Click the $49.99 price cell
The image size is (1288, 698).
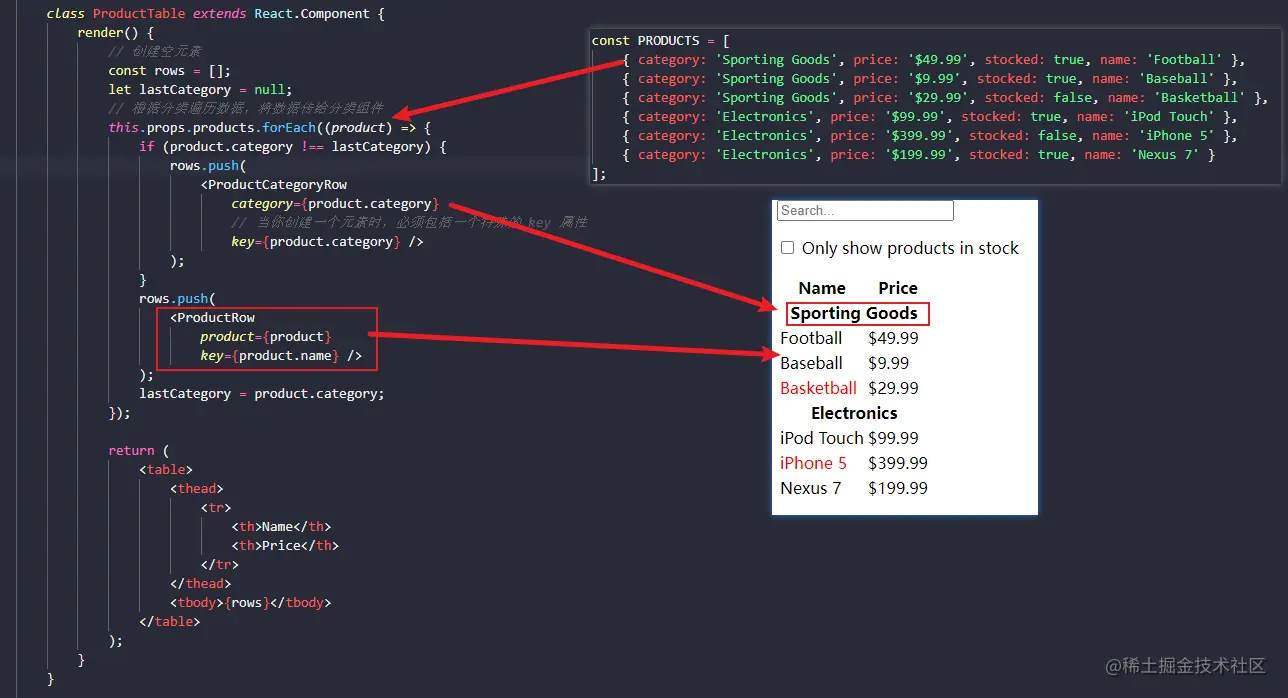[893, 338]
